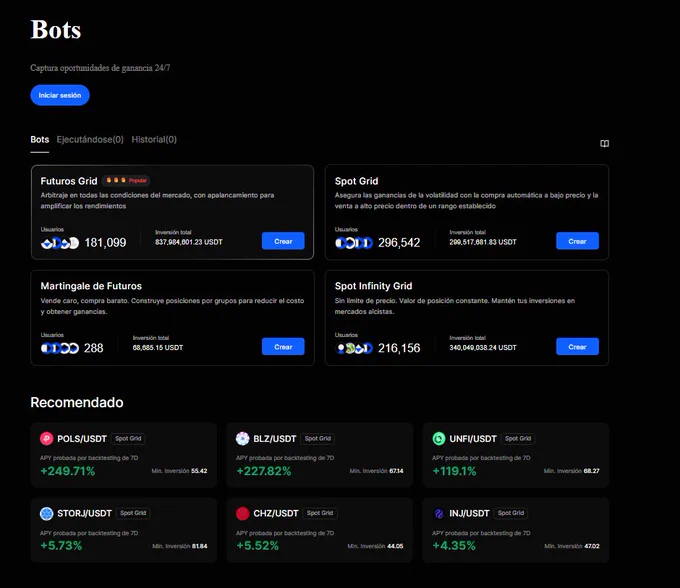Create a Spot Grid bot
Image resolution: width=680 pixels, height=588 pixels.
coord(577,241)
